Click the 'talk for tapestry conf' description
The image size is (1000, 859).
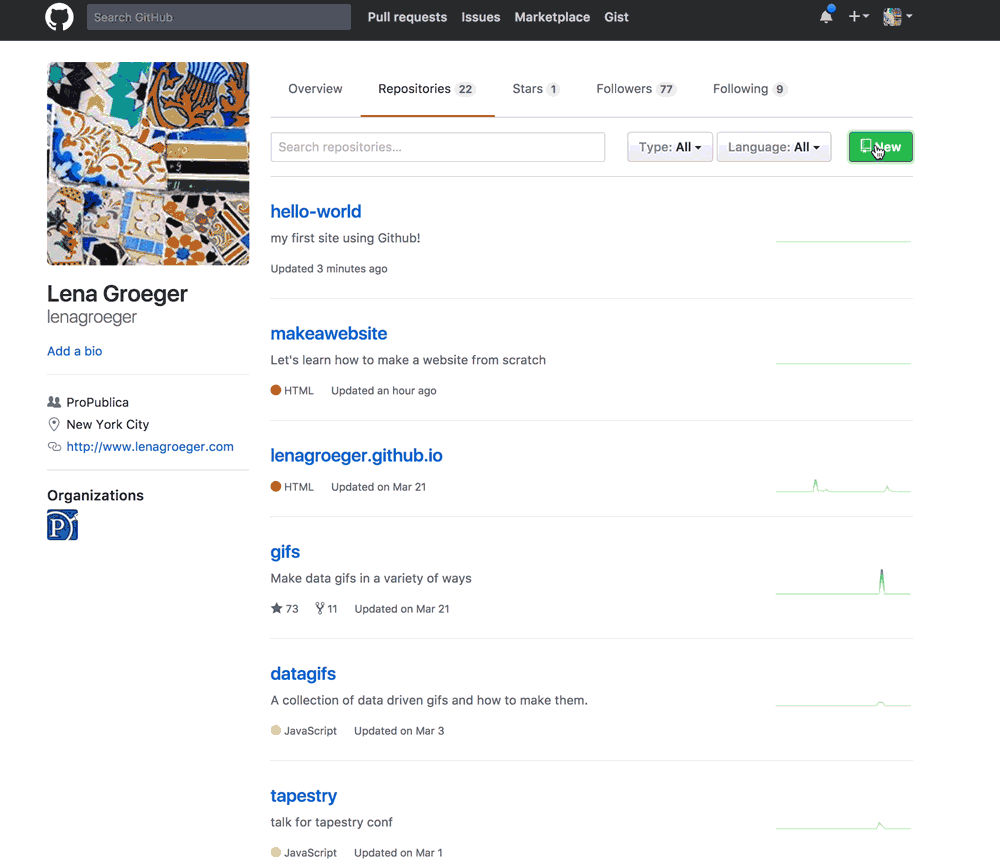click(x=332, y=823)
